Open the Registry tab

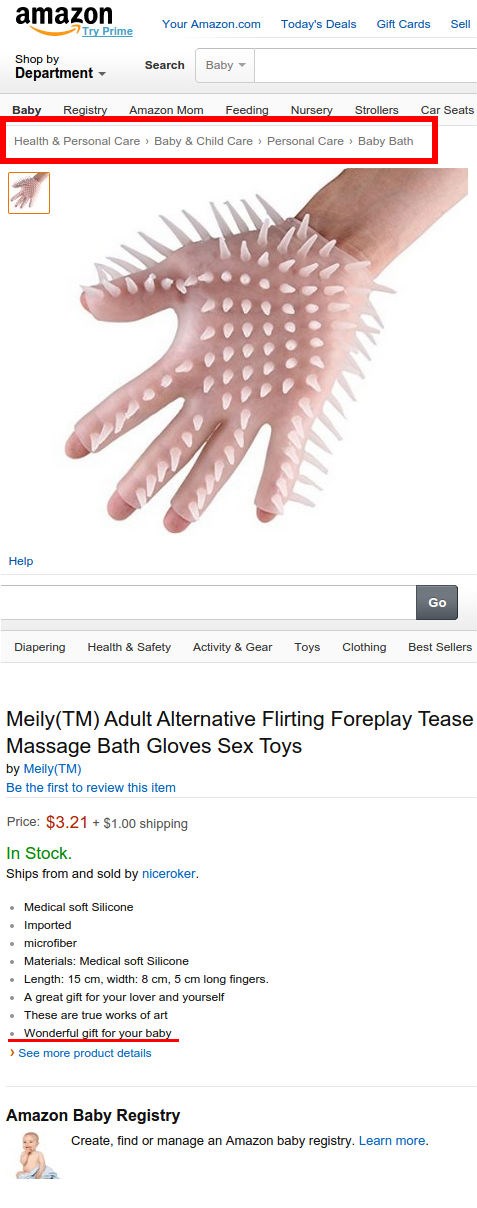[x=85, y=110]
